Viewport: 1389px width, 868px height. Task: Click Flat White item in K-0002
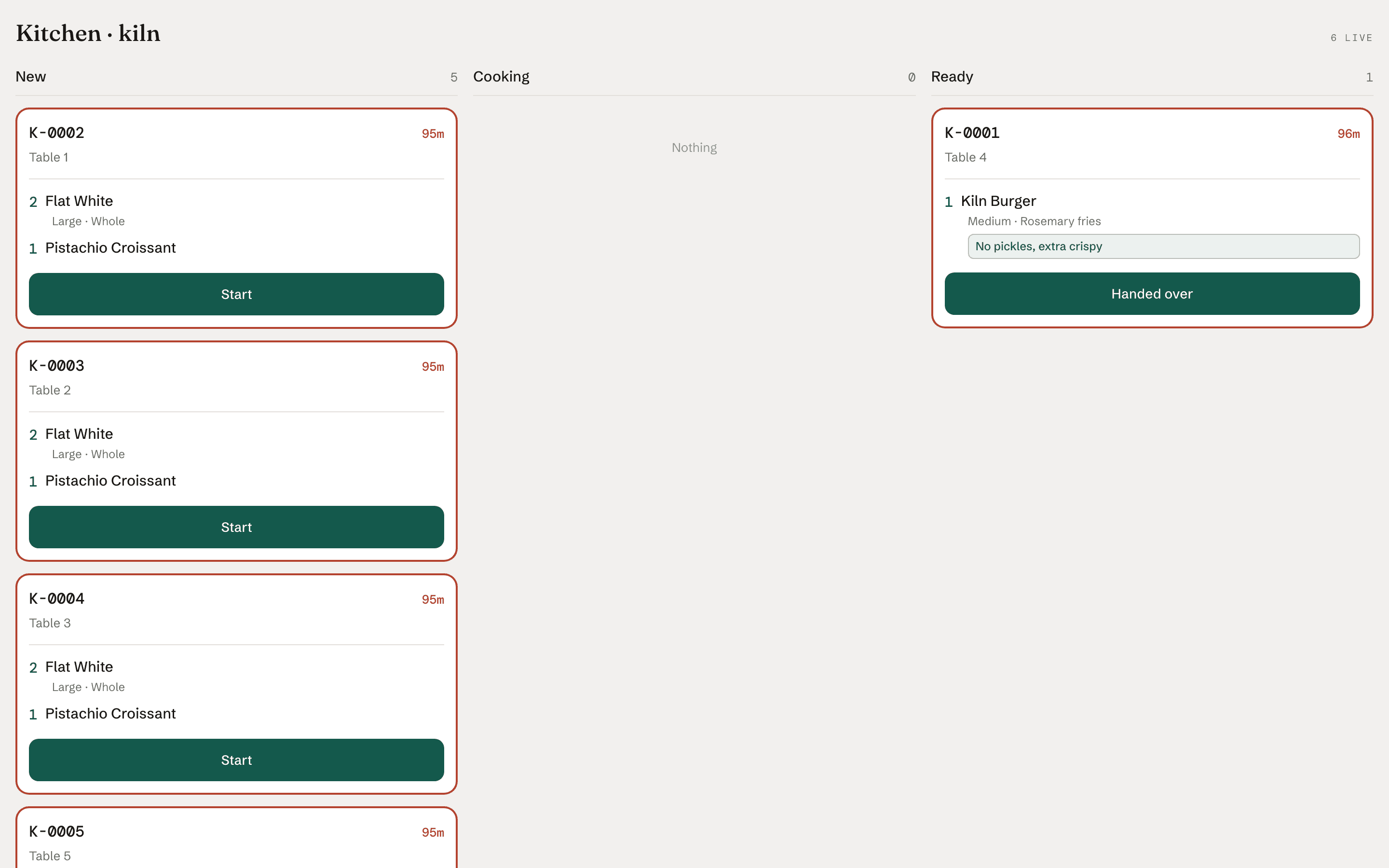click(79, 201)
